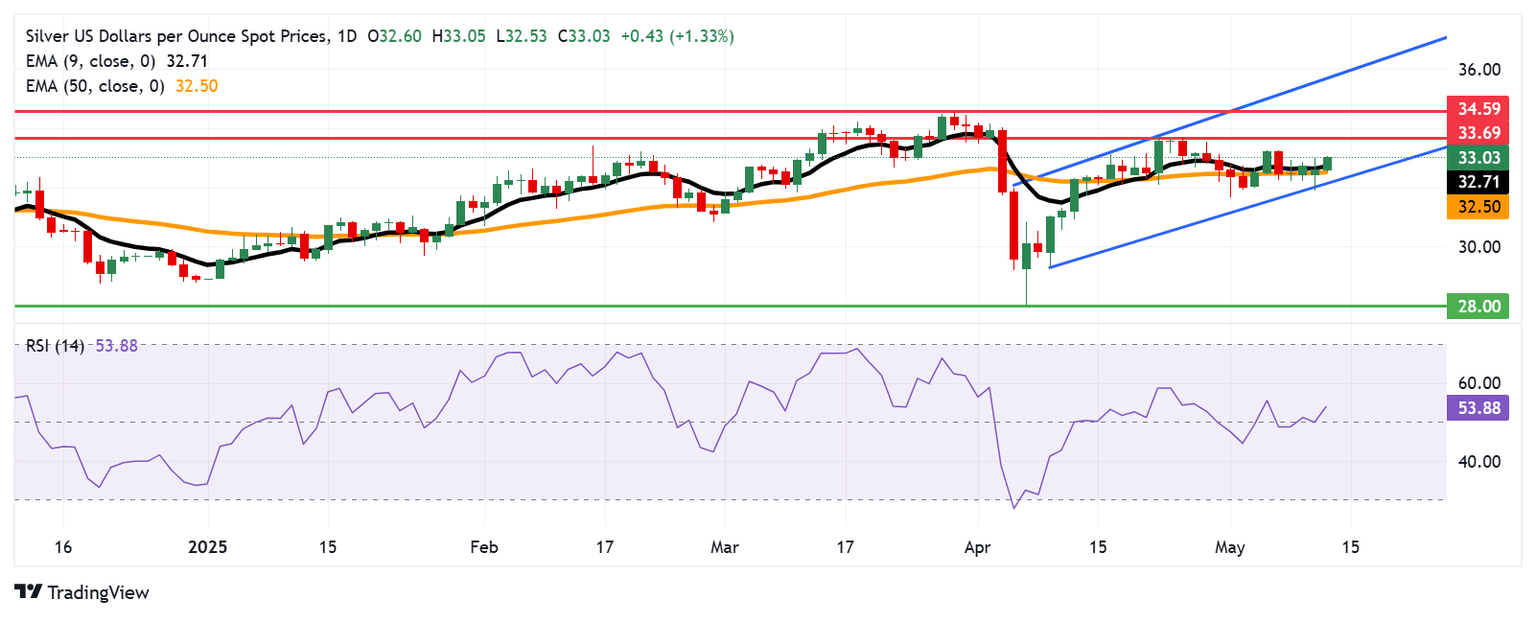Click the 36.00 price axis label
1536x617 pixels.
pos(1479,70)
